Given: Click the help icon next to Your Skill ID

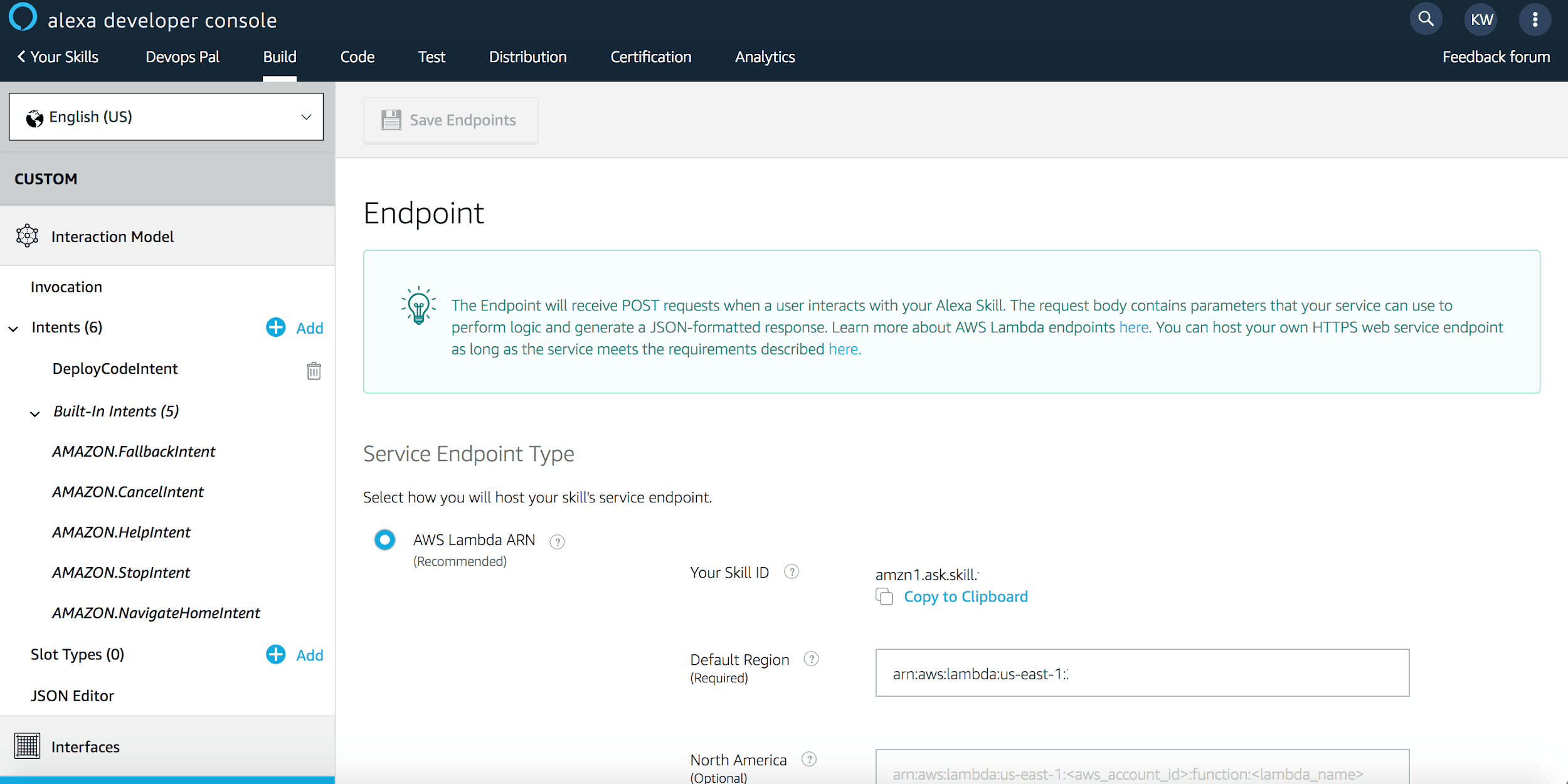Looking at the screenshot, I should tap(792, 571).
